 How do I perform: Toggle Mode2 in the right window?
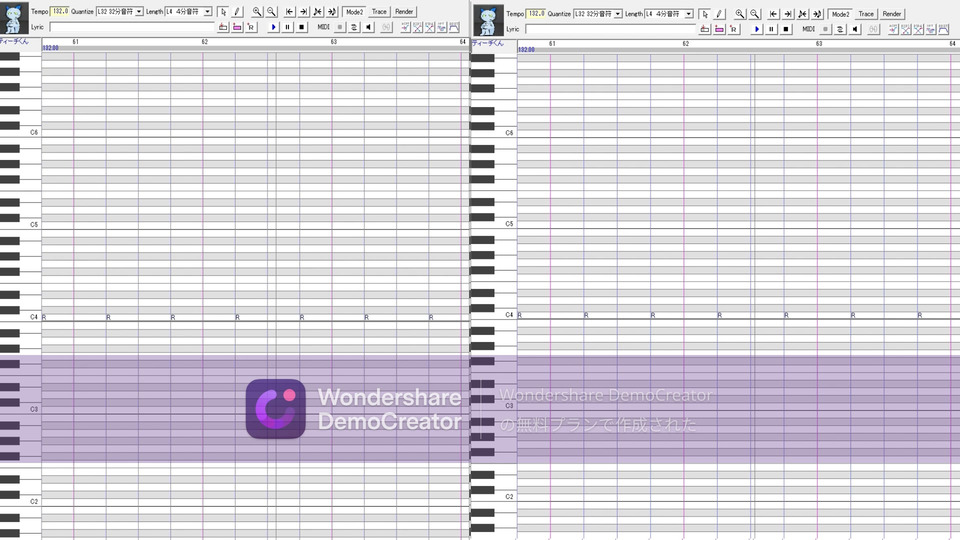click(x=841, y=13)
